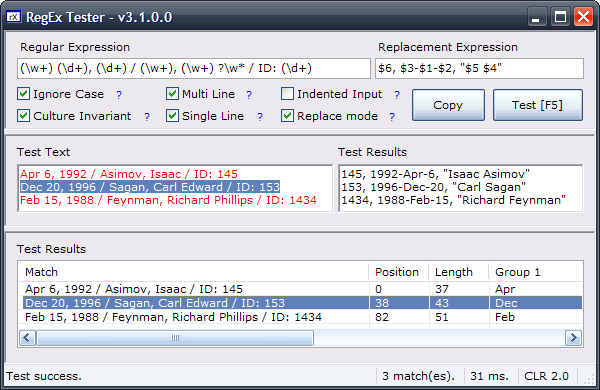The width and height of the screenshot is (600, 390).
Task: Click '31 ms.' timing in status bar
Action: click(x=489, y=376)
